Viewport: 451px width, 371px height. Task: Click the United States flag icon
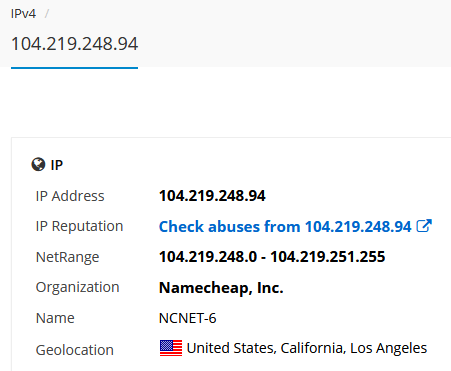[171, 348]
